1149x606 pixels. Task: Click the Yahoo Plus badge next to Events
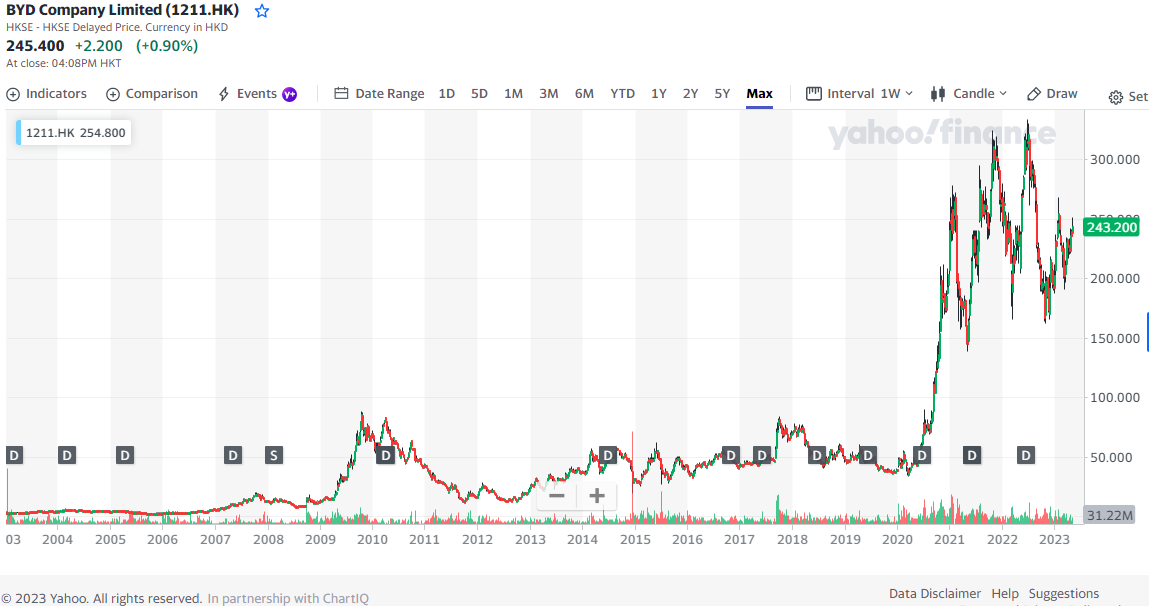pos(290,94)
